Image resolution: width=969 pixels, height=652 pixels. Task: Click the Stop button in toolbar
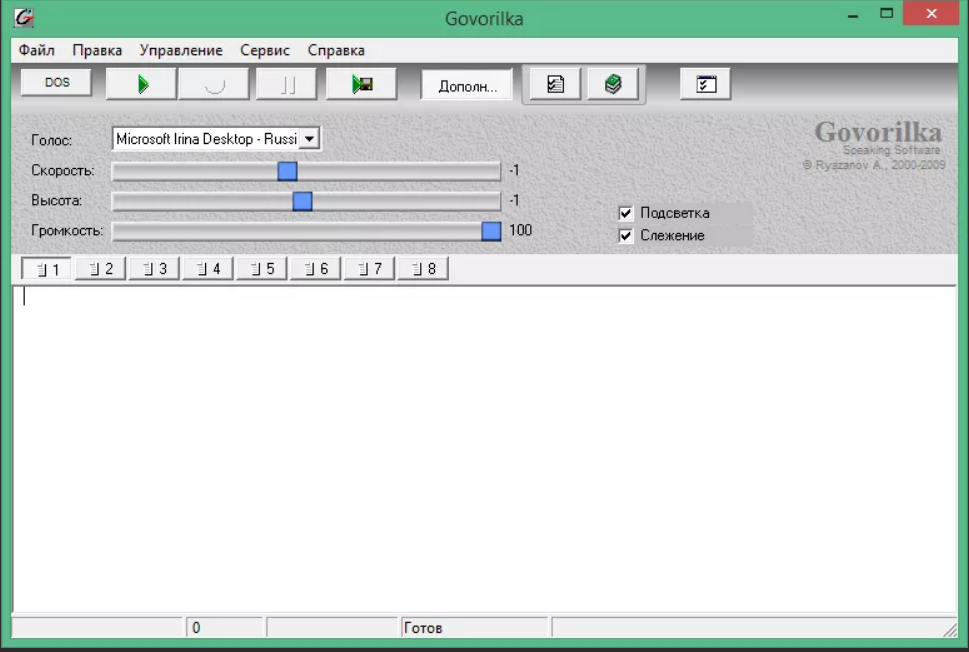[x=214, y=84]
